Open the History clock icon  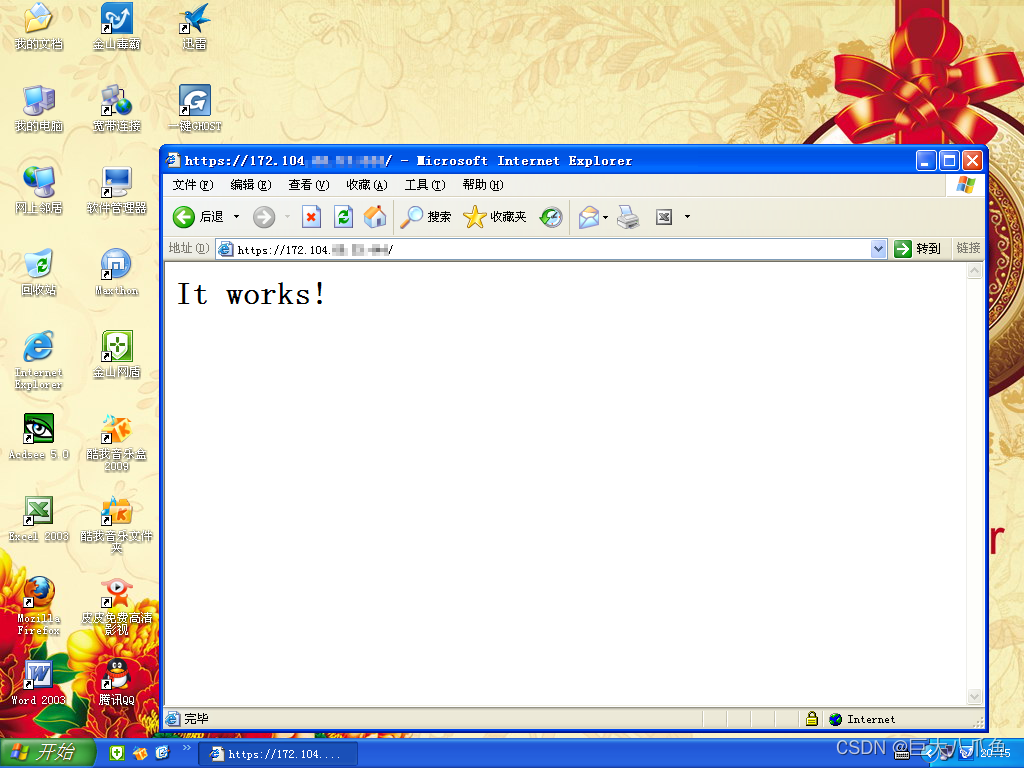click(551, 217)
